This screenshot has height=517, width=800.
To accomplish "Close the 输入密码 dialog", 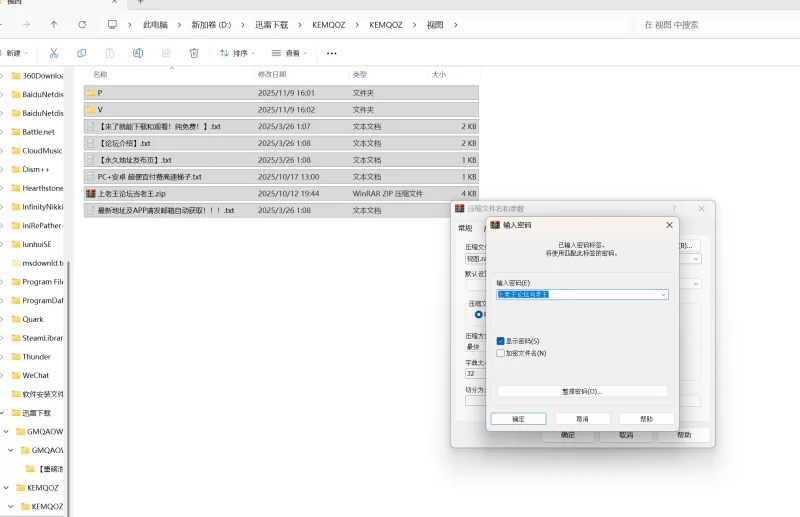I will click(669, 225).
